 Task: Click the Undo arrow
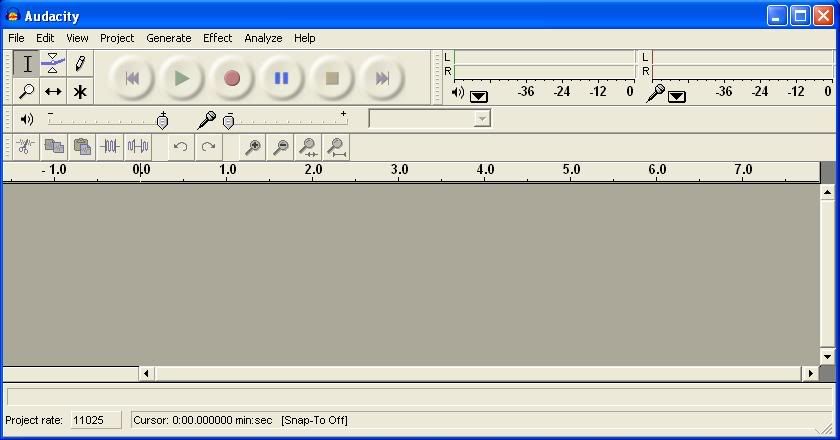tap(181, 146)
